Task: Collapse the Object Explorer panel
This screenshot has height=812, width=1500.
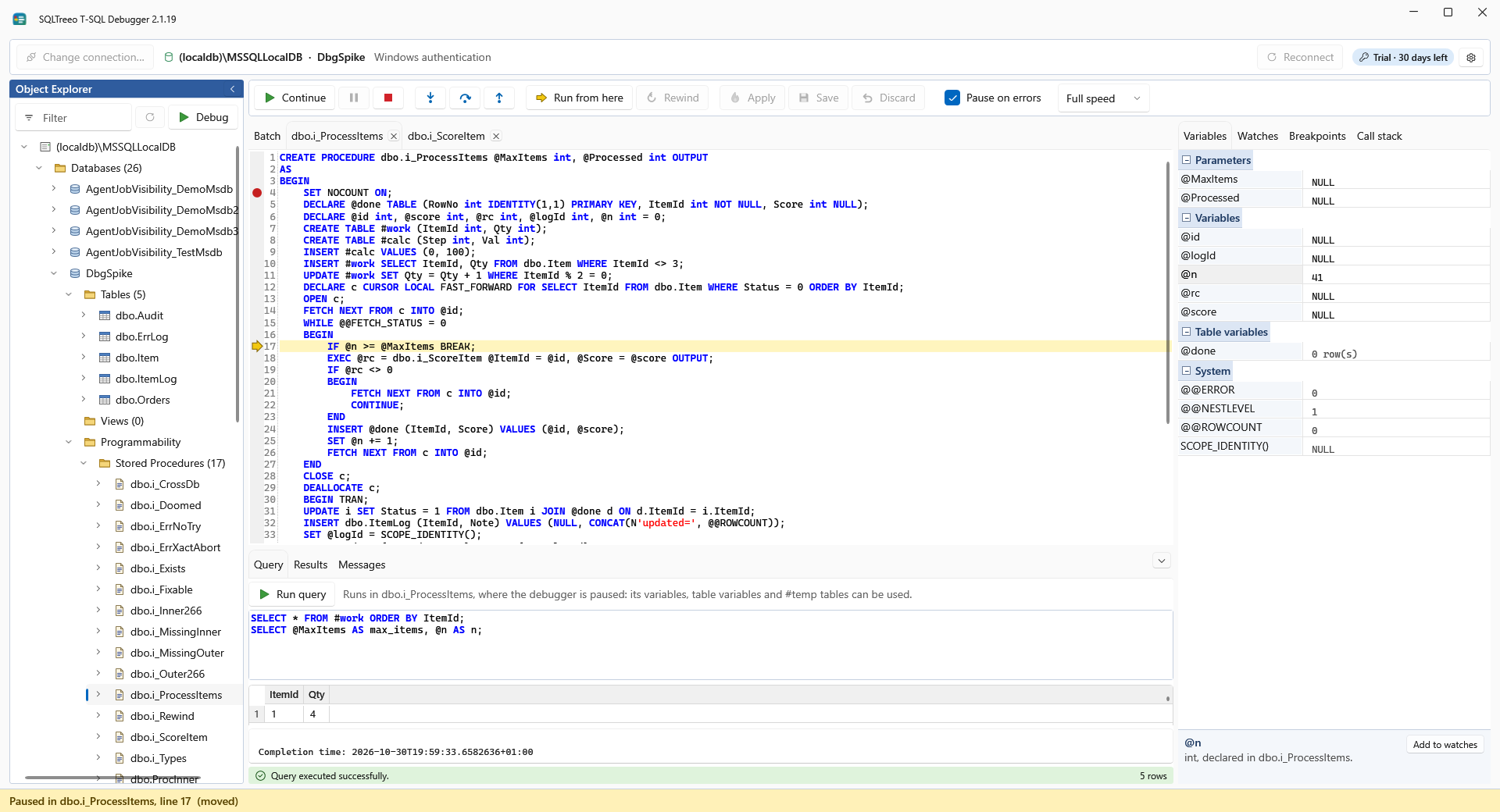Action: point(232,89)
